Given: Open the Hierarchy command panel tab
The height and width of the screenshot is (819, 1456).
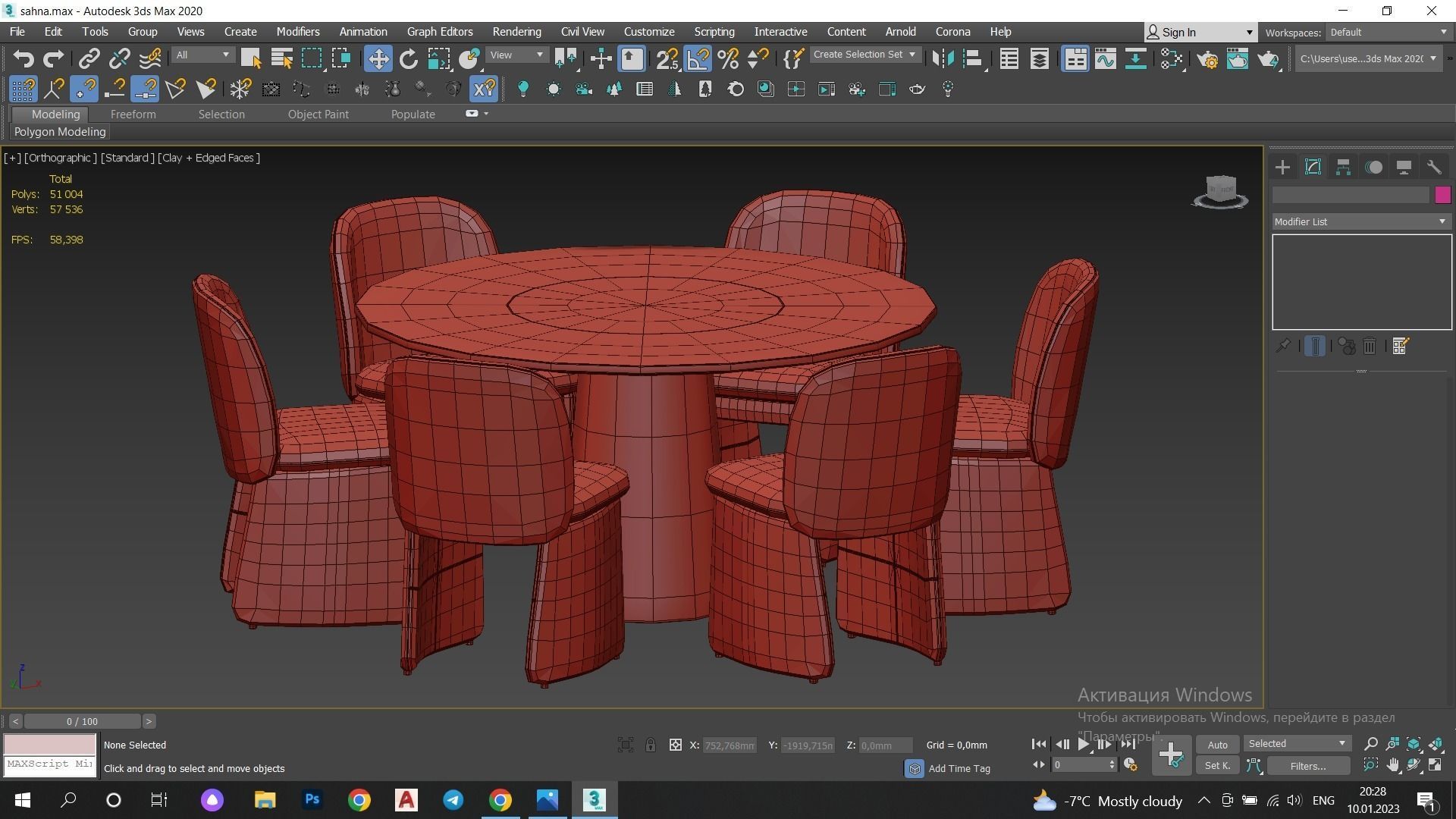Looking at the screenshot, I should coord(1343,167).
